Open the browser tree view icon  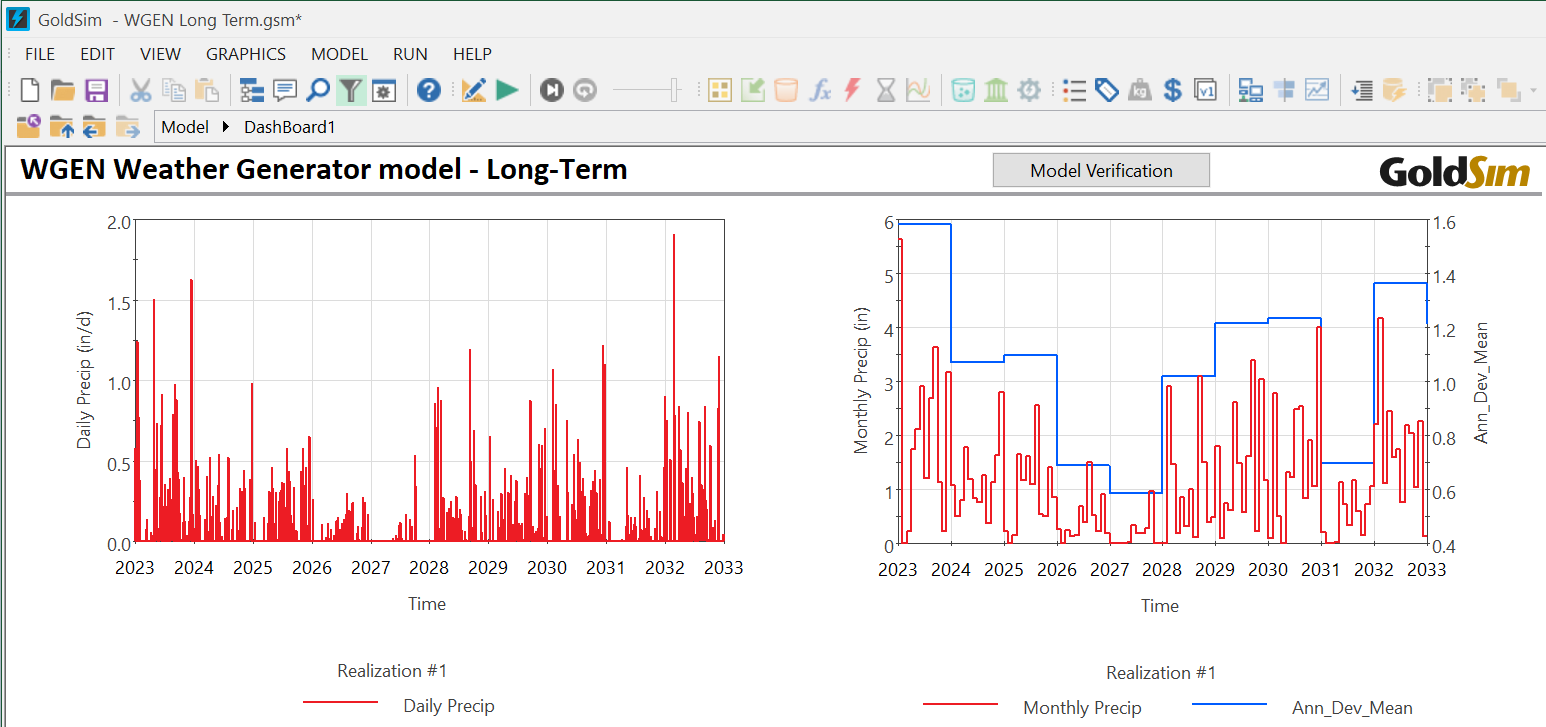(x=252, y=90)
